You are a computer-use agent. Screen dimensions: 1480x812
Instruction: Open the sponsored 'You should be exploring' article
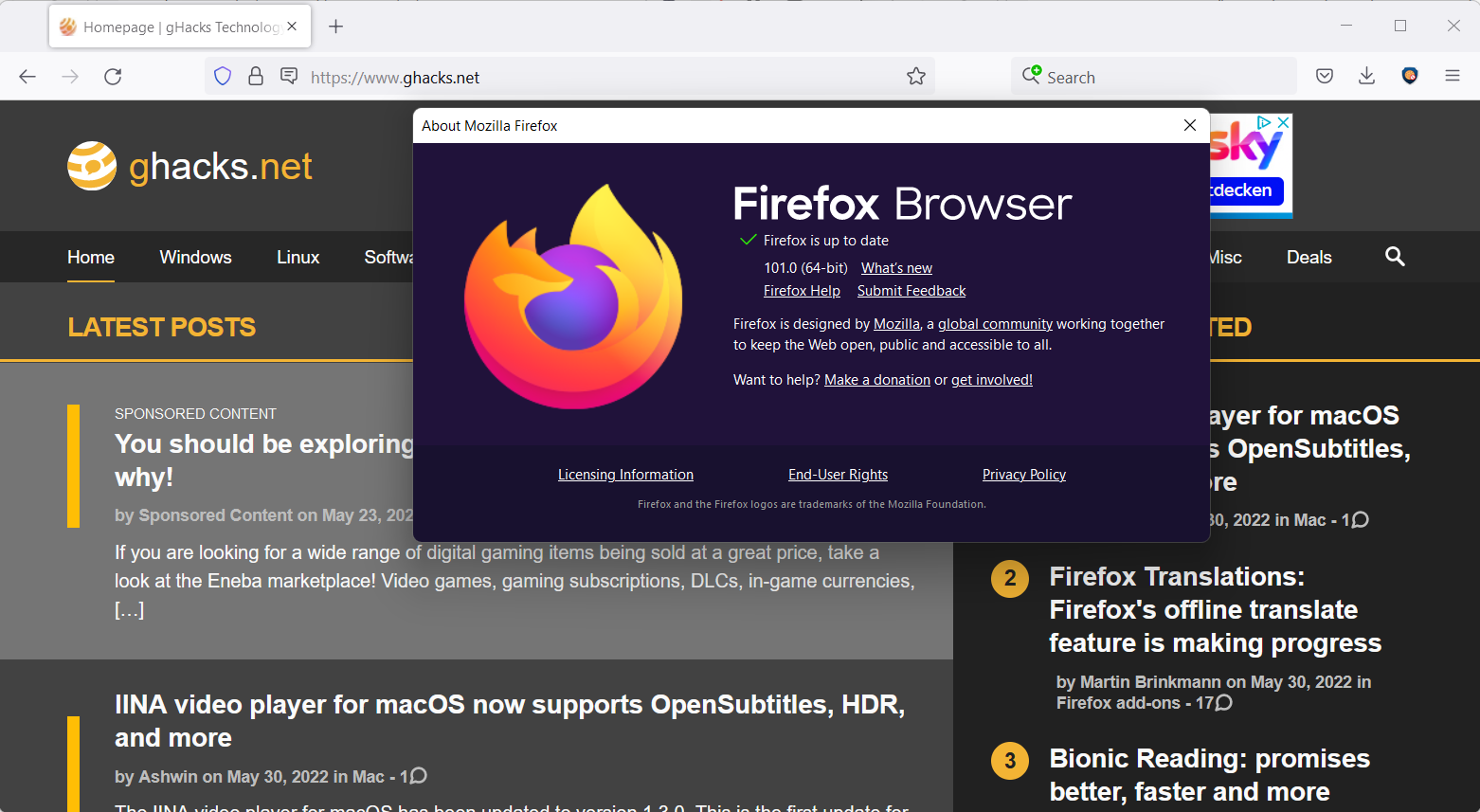pyautogui.click(x=264, y=460)
